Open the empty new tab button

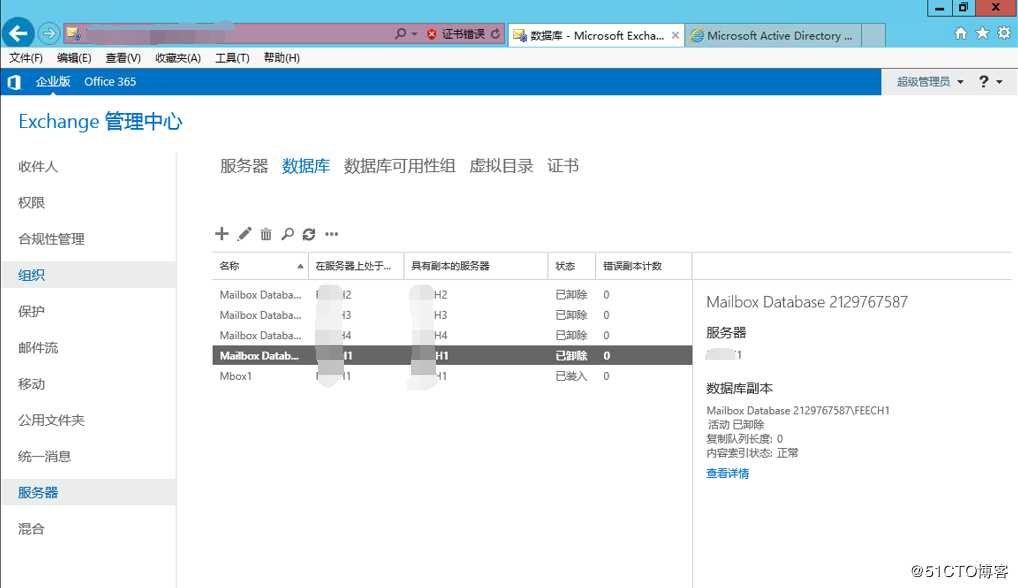pos(874,36)
